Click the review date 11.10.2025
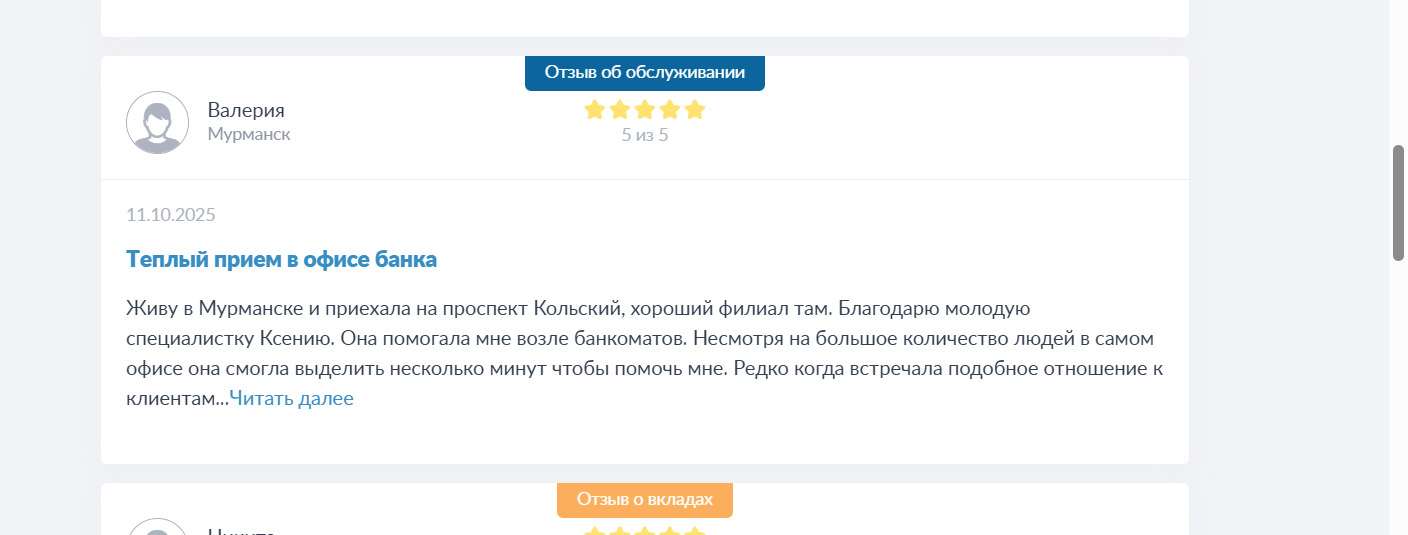The height and width of the screenshot is (535, 1408). pyautogui.click(x=170, y=214)
